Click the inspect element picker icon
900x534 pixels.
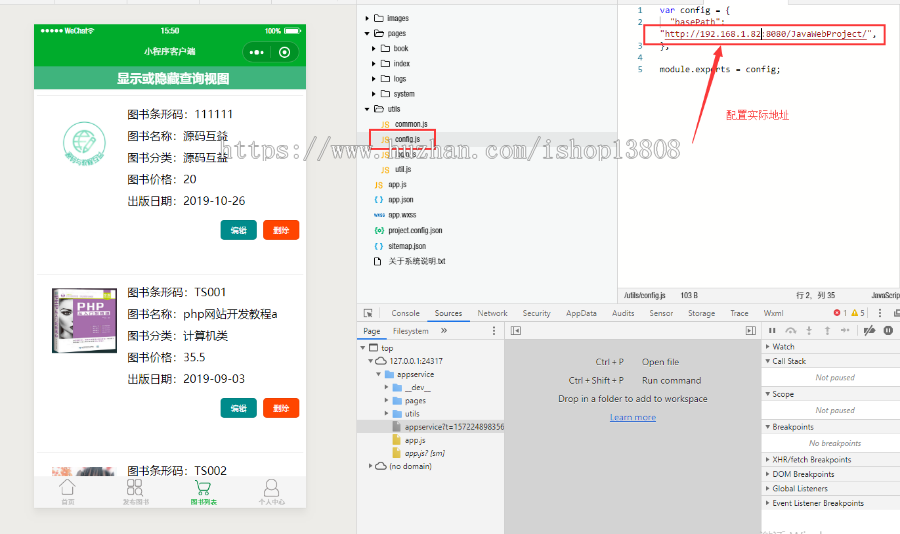point(368,313)
